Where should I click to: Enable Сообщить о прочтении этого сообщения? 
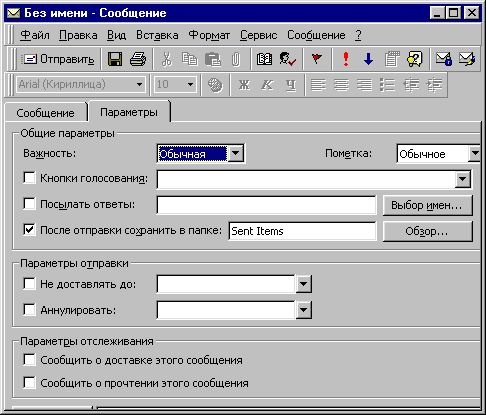pos(29,382)
